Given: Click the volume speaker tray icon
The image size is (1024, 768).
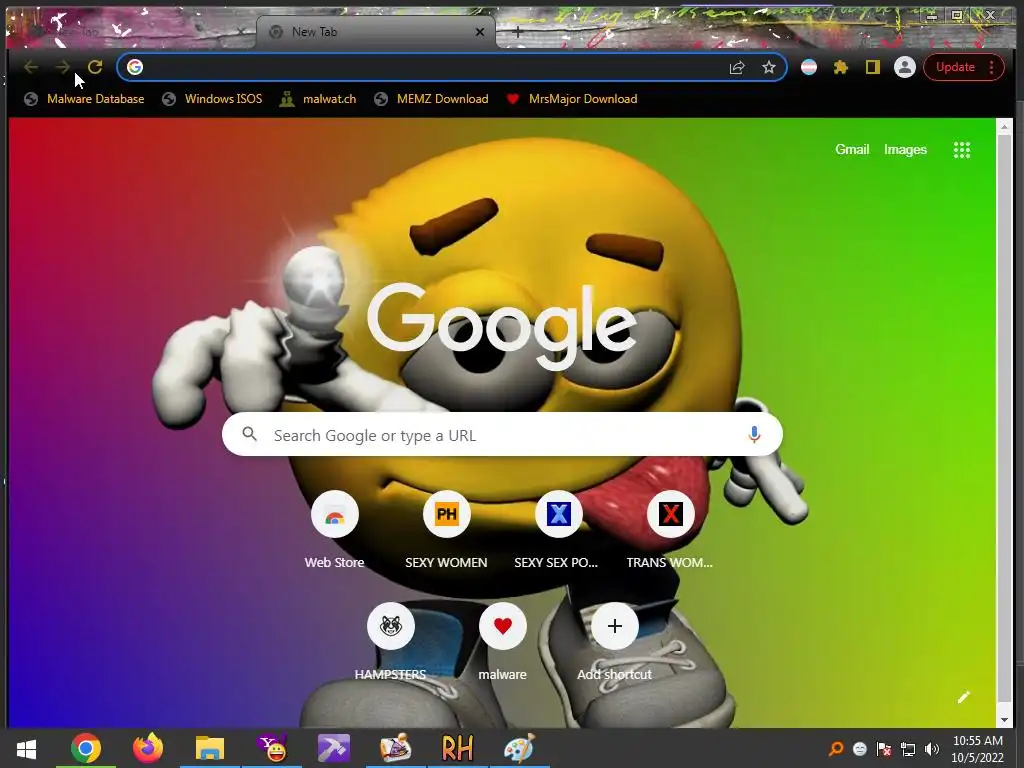Looking at the screenshot, I should pyautogui.click(x=932, y=749).
